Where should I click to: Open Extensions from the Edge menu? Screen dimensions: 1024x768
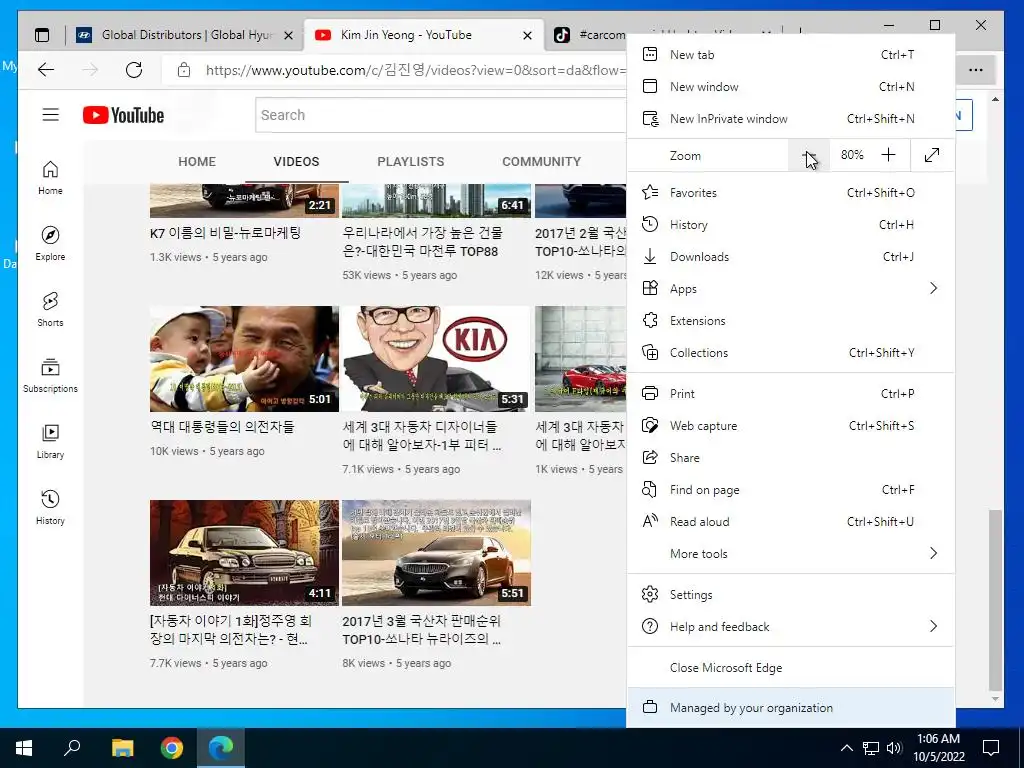pos(790,321)
